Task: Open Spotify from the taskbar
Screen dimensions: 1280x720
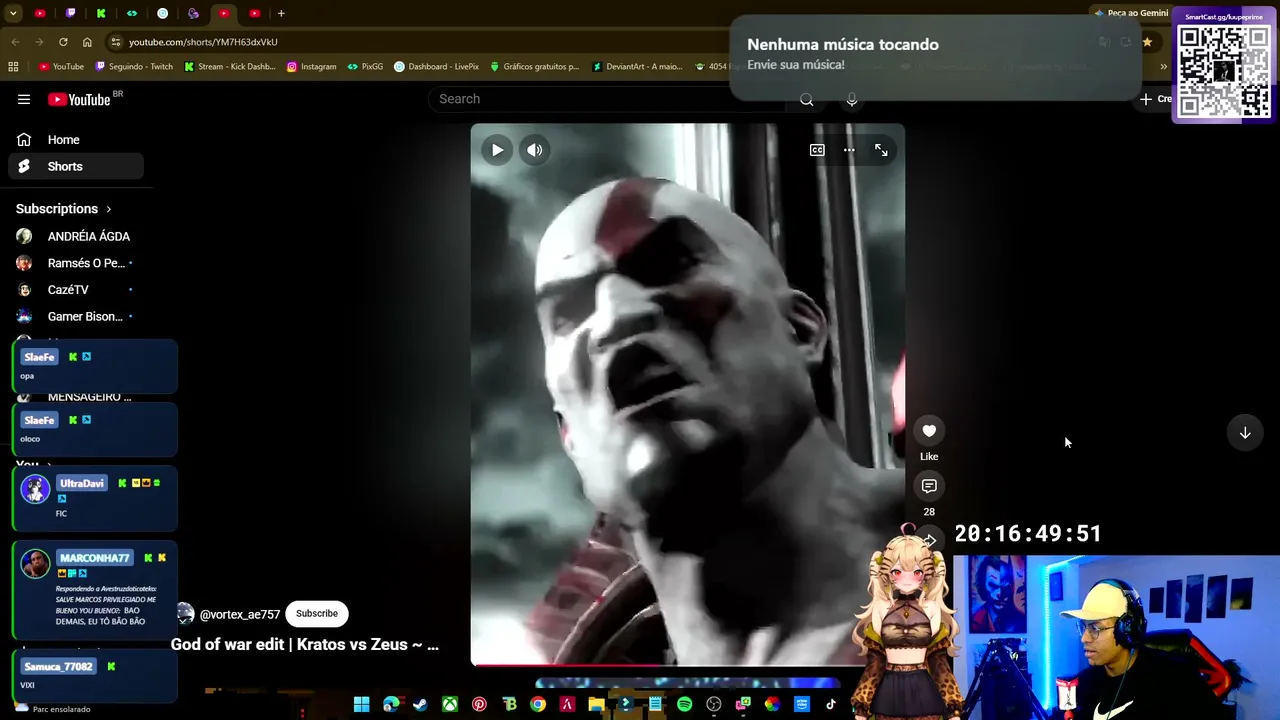Action: coord(684,704)
